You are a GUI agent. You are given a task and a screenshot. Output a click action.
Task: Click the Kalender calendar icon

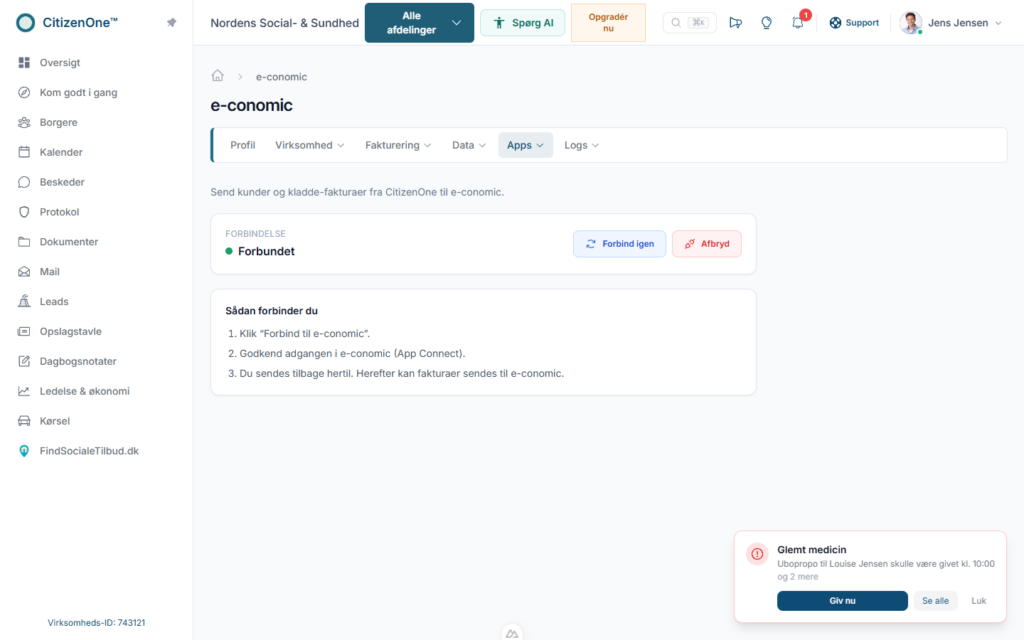point(24,152)
